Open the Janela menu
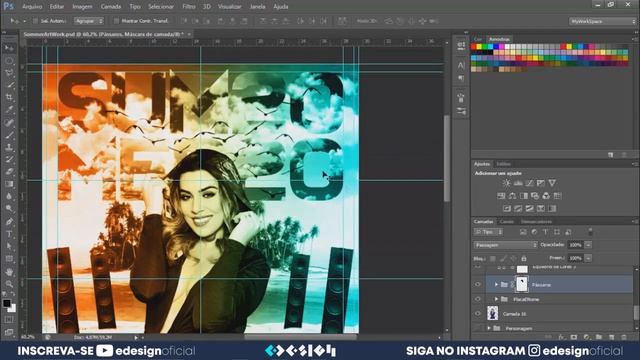 point(257,7)
